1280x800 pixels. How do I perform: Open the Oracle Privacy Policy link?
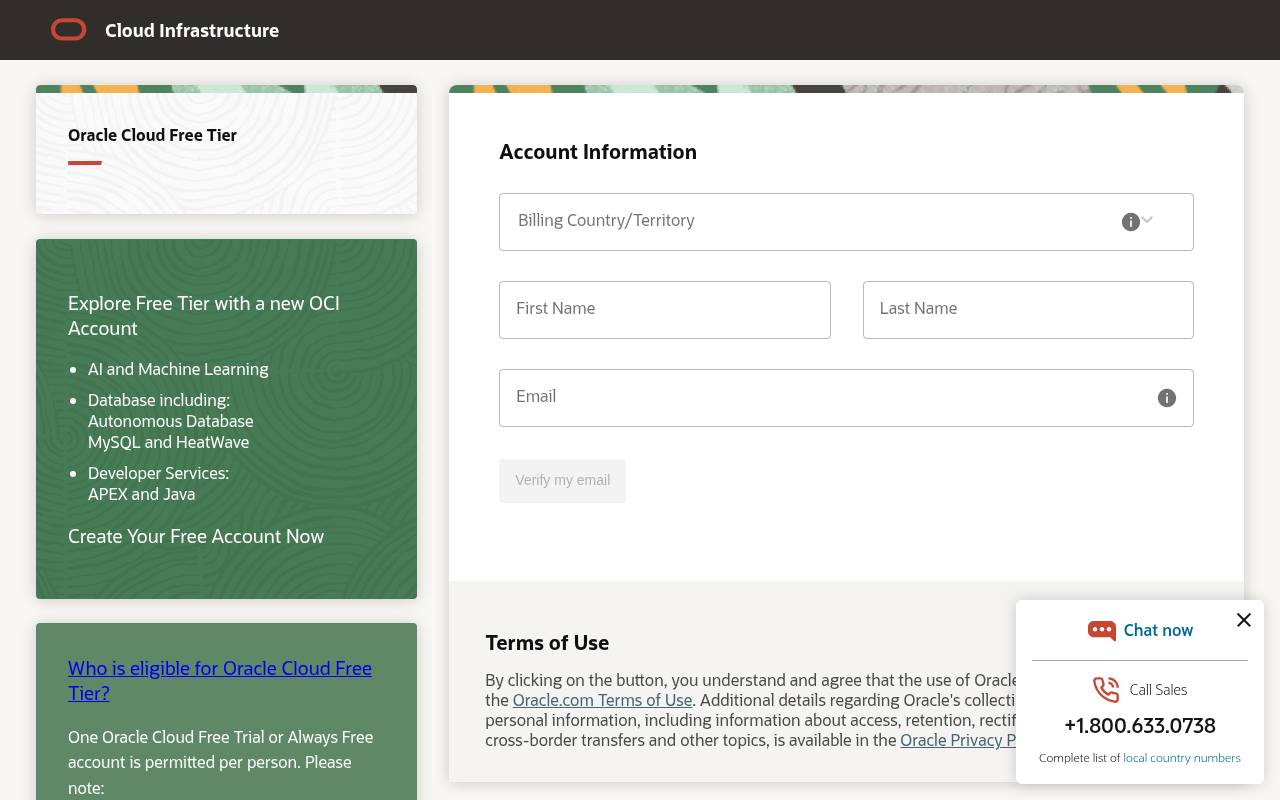click(x=958, y=740)
